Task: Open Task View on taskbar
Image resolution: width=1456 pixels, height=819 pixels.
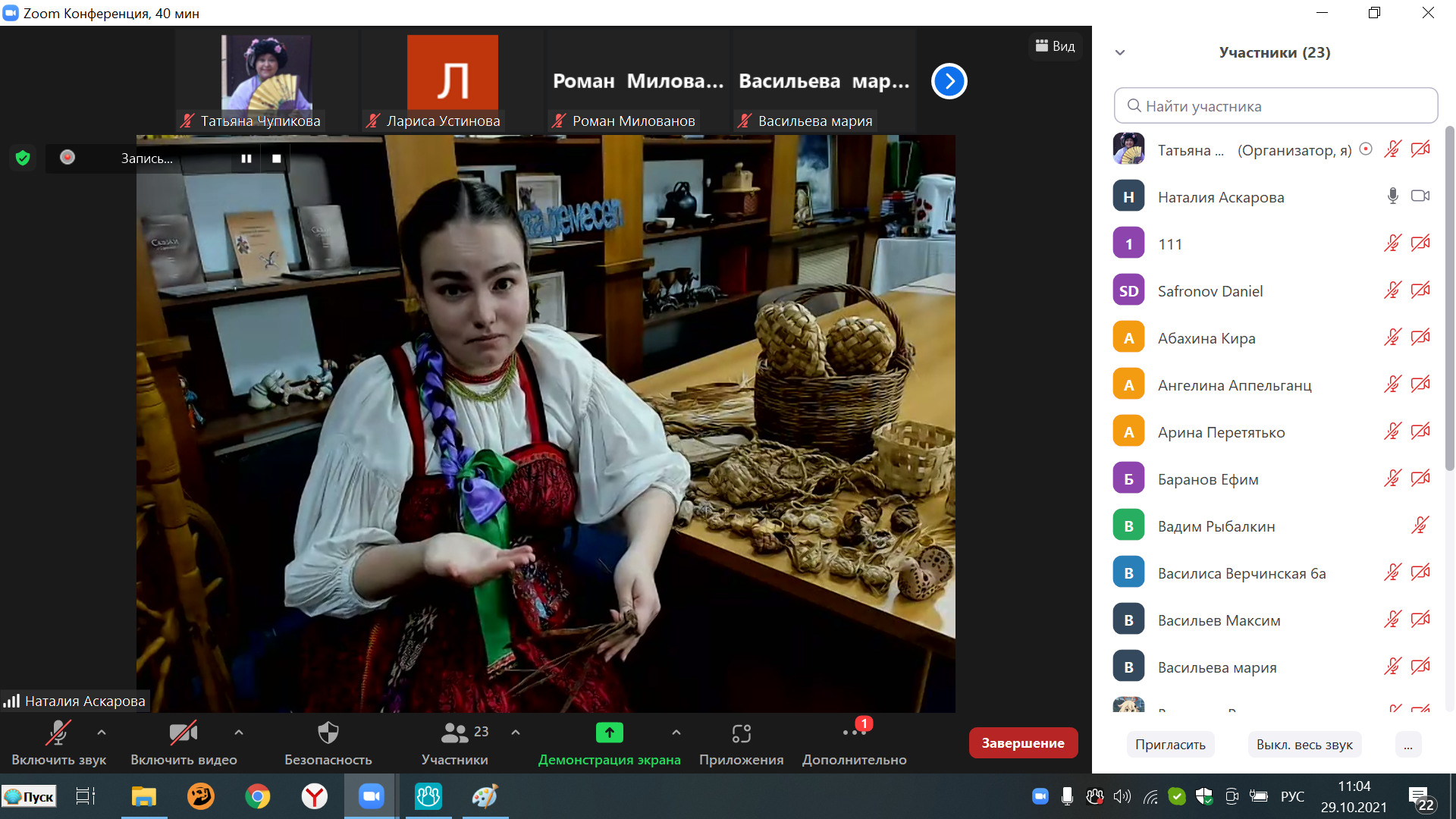Action: pos(86,796)
